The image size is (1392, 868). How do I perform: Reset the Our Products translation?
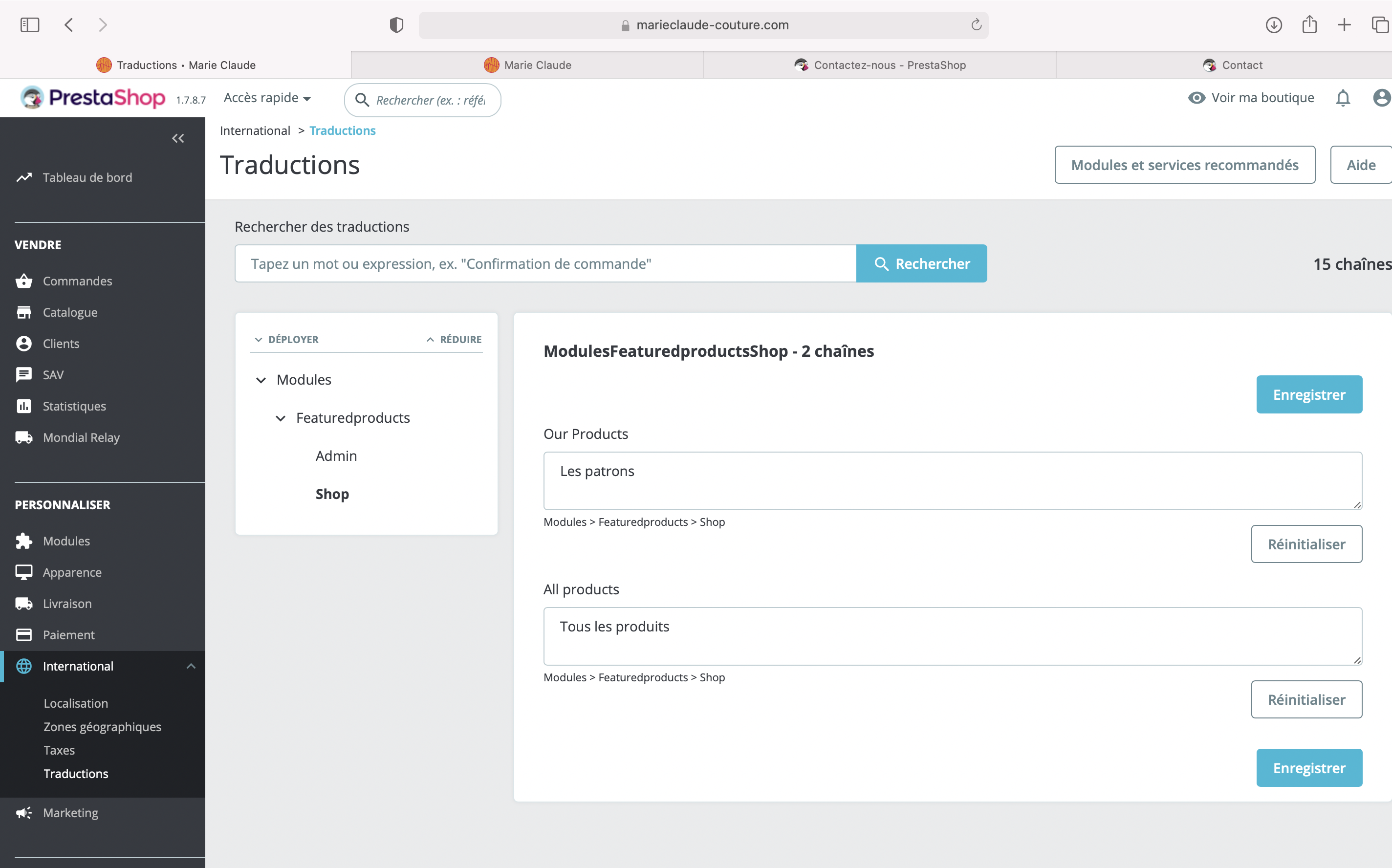coord(1306,544)
